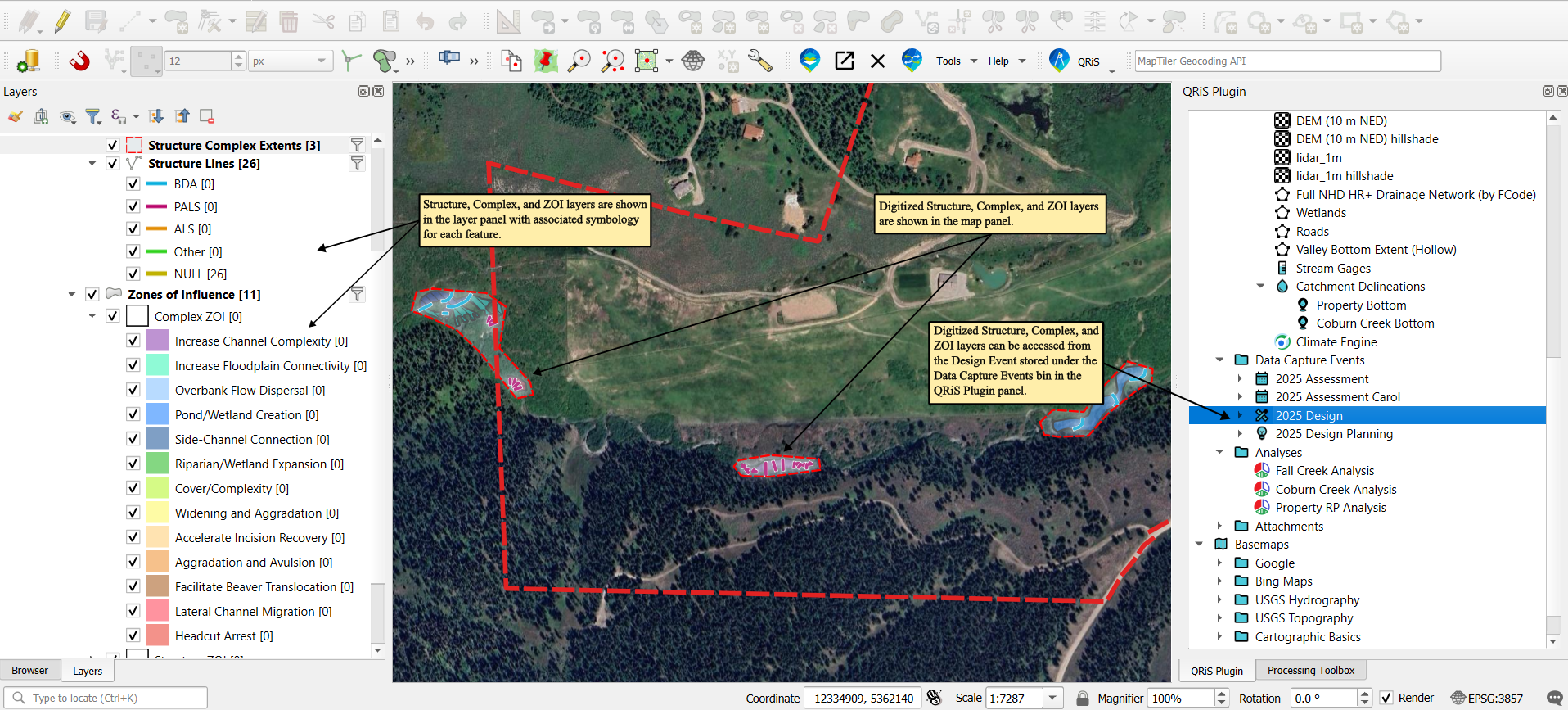The image size is (1568, 710).
Task: Toggle editing with the yellow pencil icon
Action: 62,21
